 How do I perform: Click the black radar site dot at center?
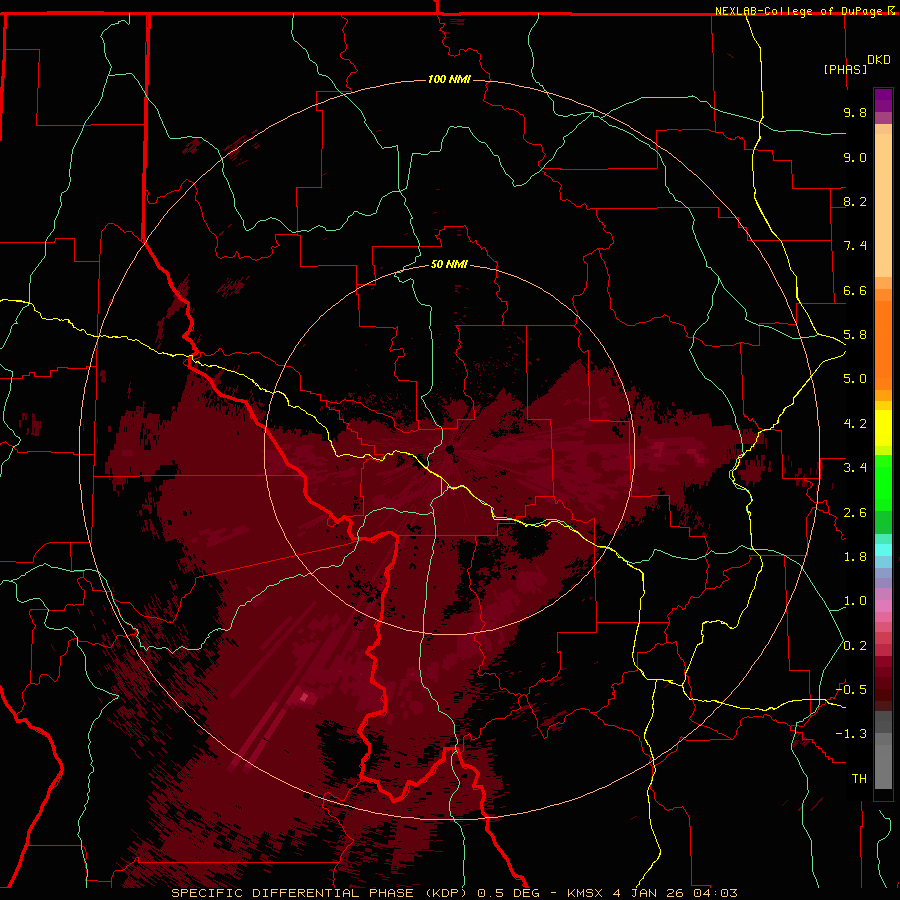(449, 449)
